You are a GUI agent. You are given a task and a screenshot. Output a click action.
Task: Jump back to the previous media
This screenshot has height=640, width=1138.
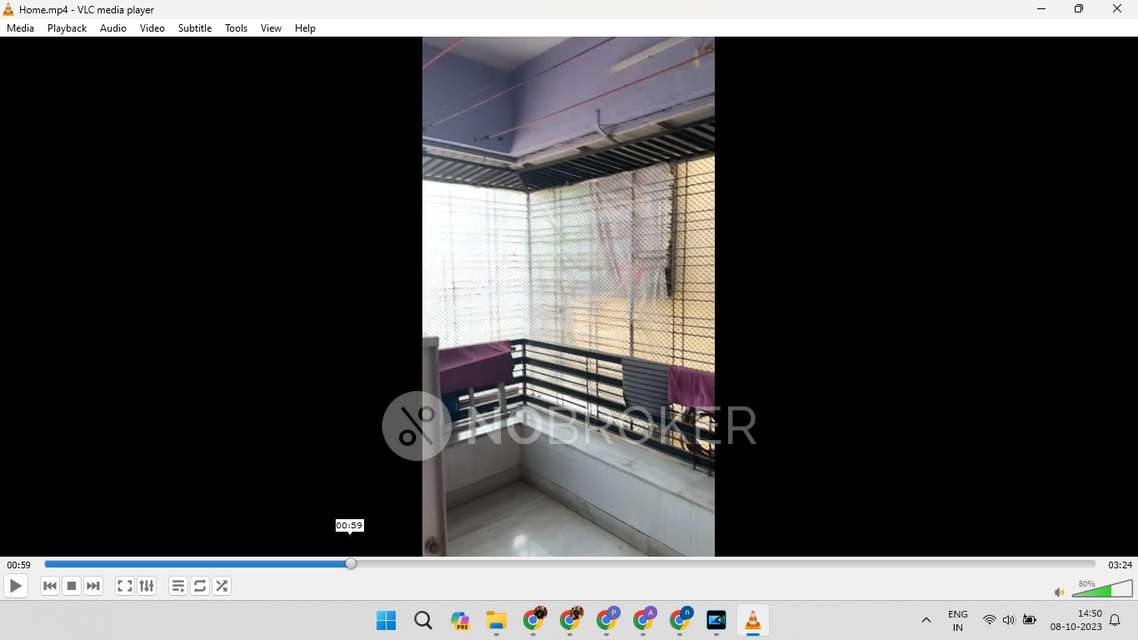coord(49,586)
